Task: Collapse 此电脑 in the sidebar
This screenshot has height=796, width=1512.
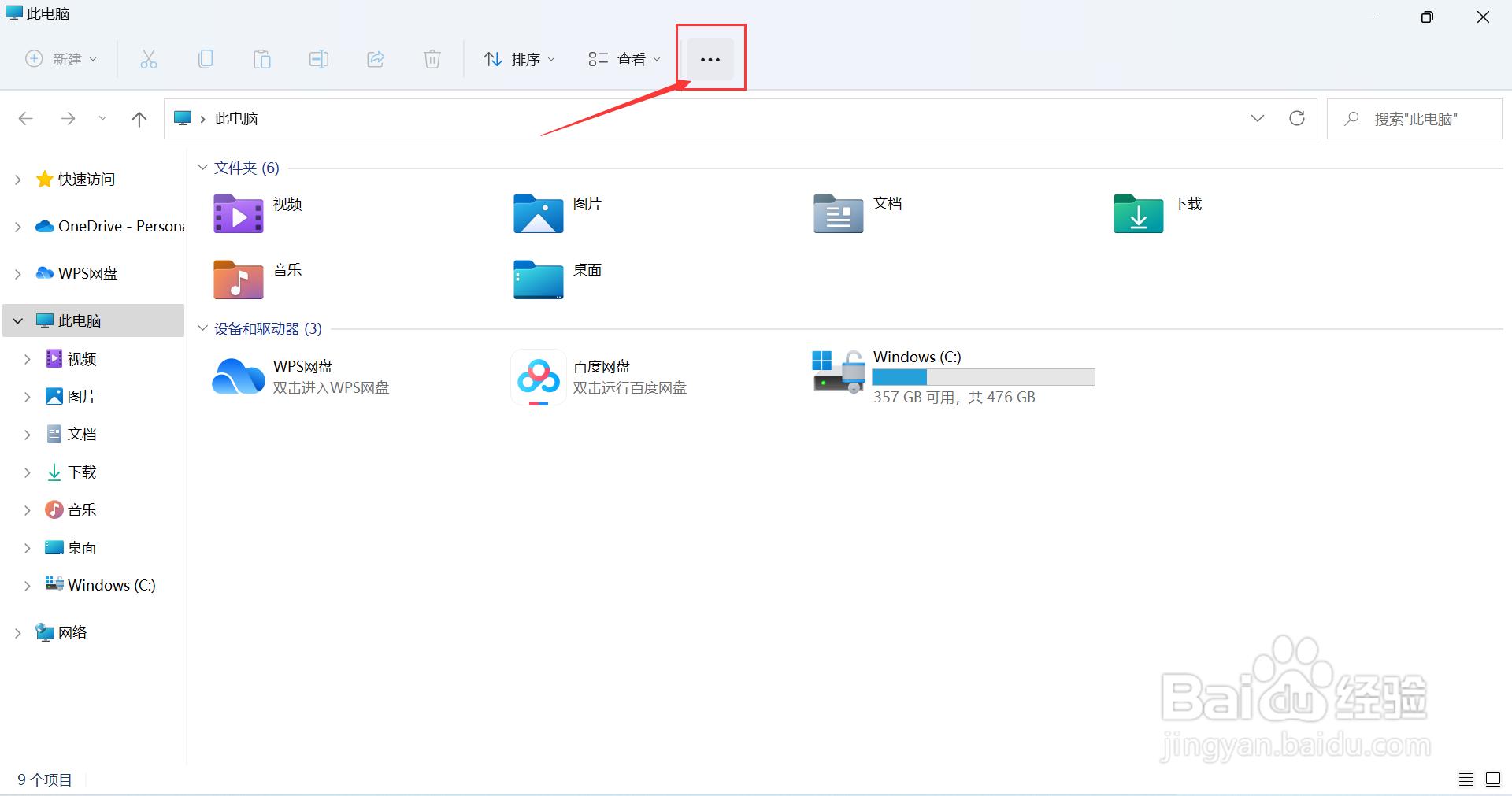Action: pos(17,320)
